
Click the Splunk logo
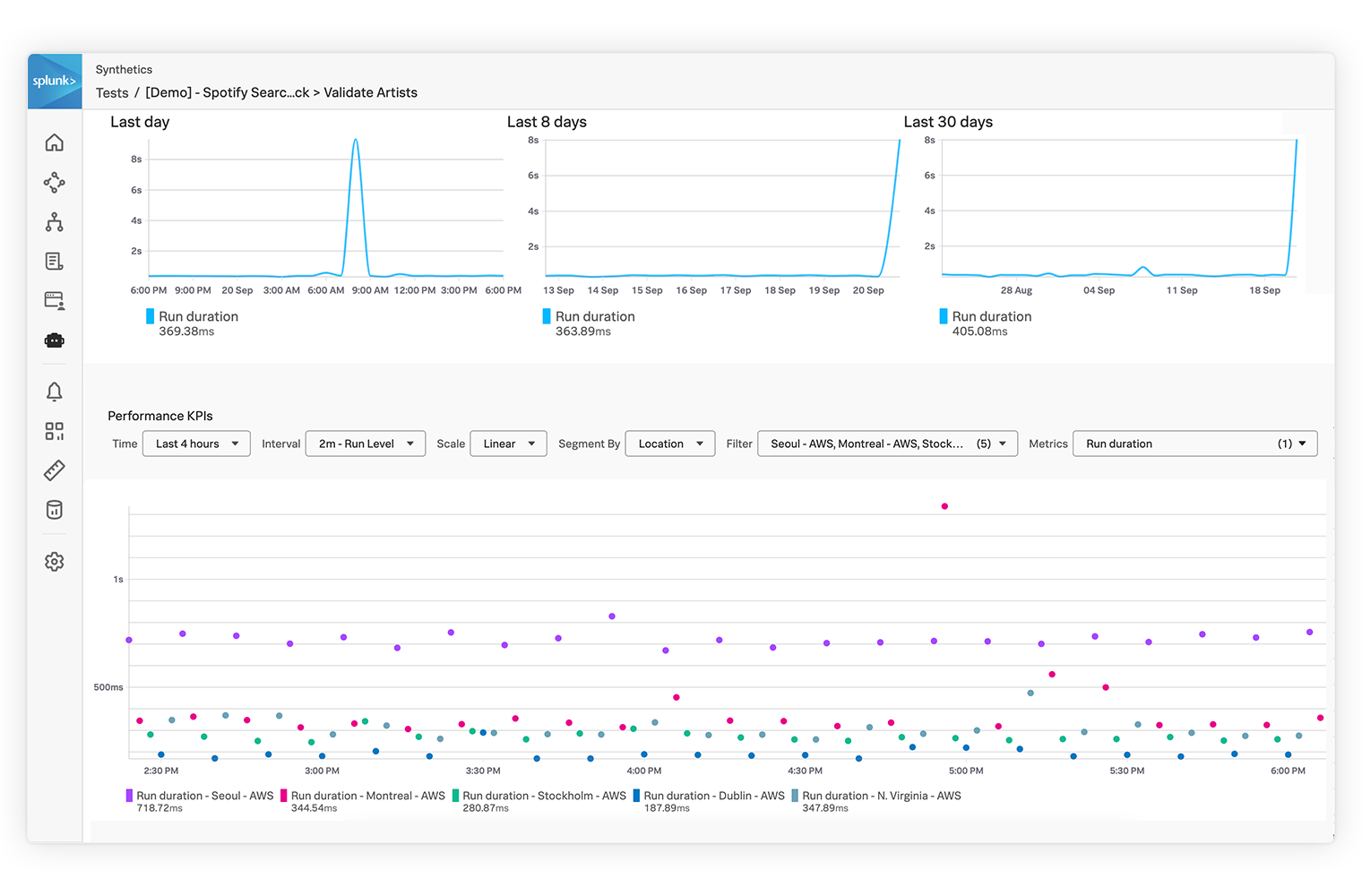tap(55, 81)
